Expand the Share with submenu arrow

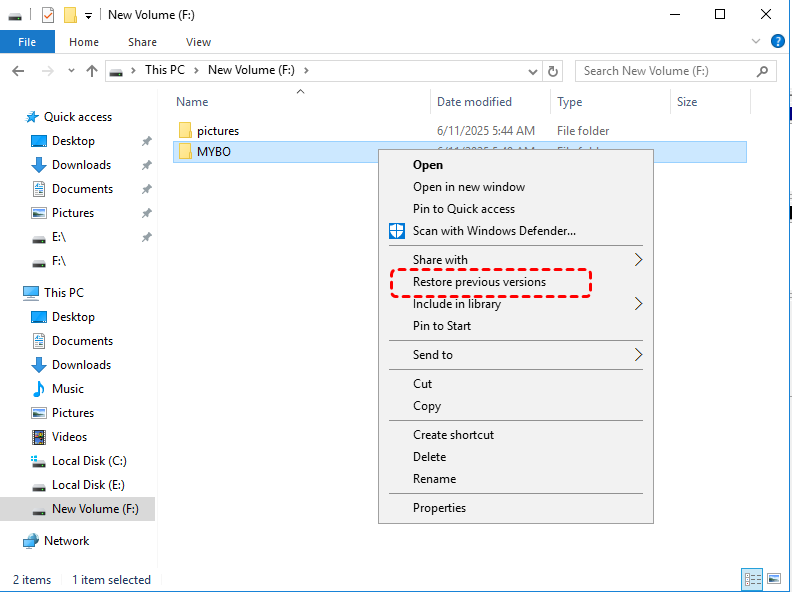click(x=638, y=260)
